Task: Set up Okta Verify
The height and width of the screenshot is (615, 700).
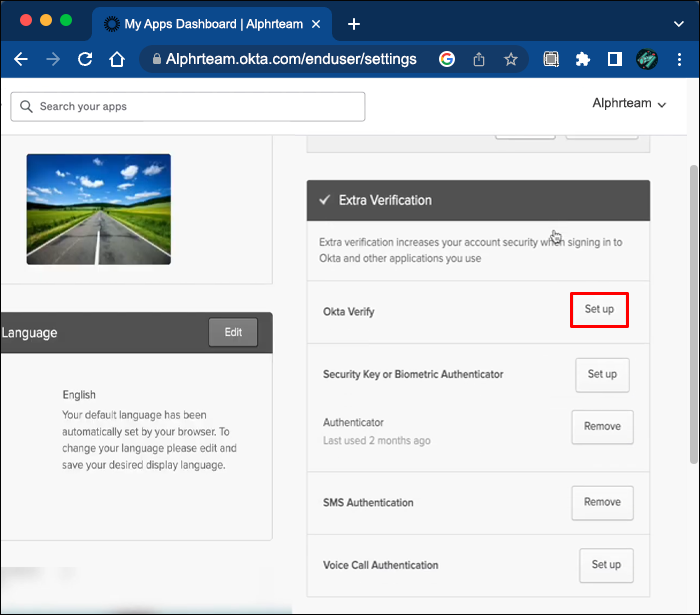Action: click(x=599, y=310)
